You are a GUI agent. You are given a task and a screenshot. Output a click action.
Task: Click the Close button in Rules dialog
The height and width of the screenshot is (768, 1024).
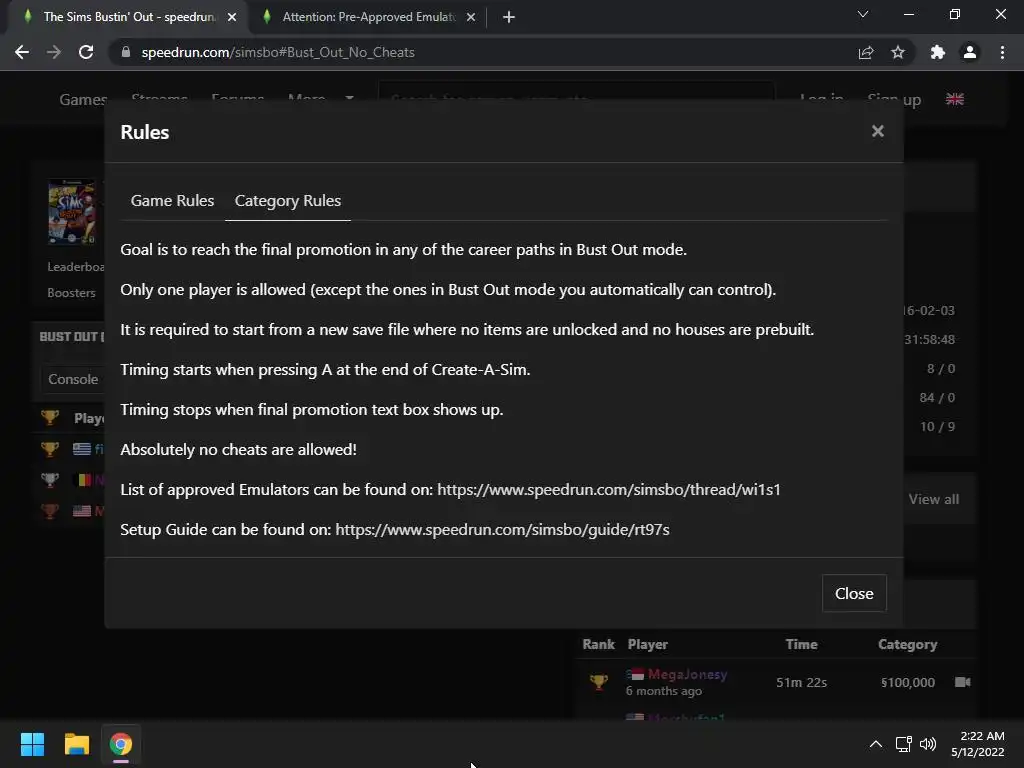(854, 593)
